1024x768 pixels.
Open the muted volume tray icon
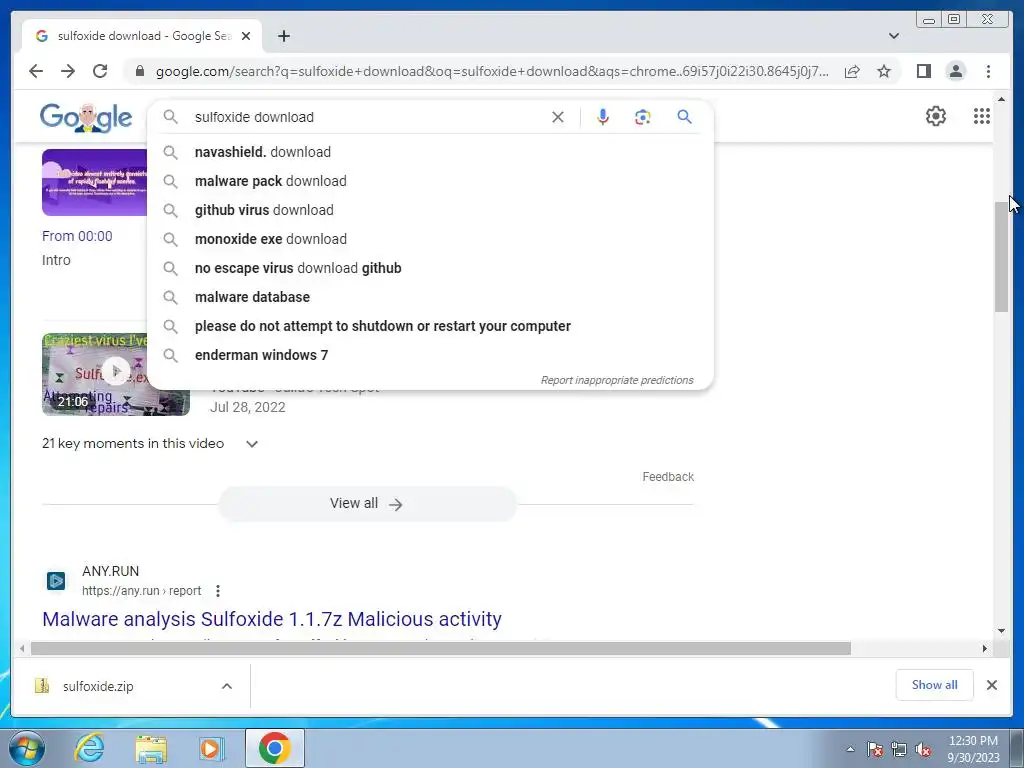[x=923, y=749]
